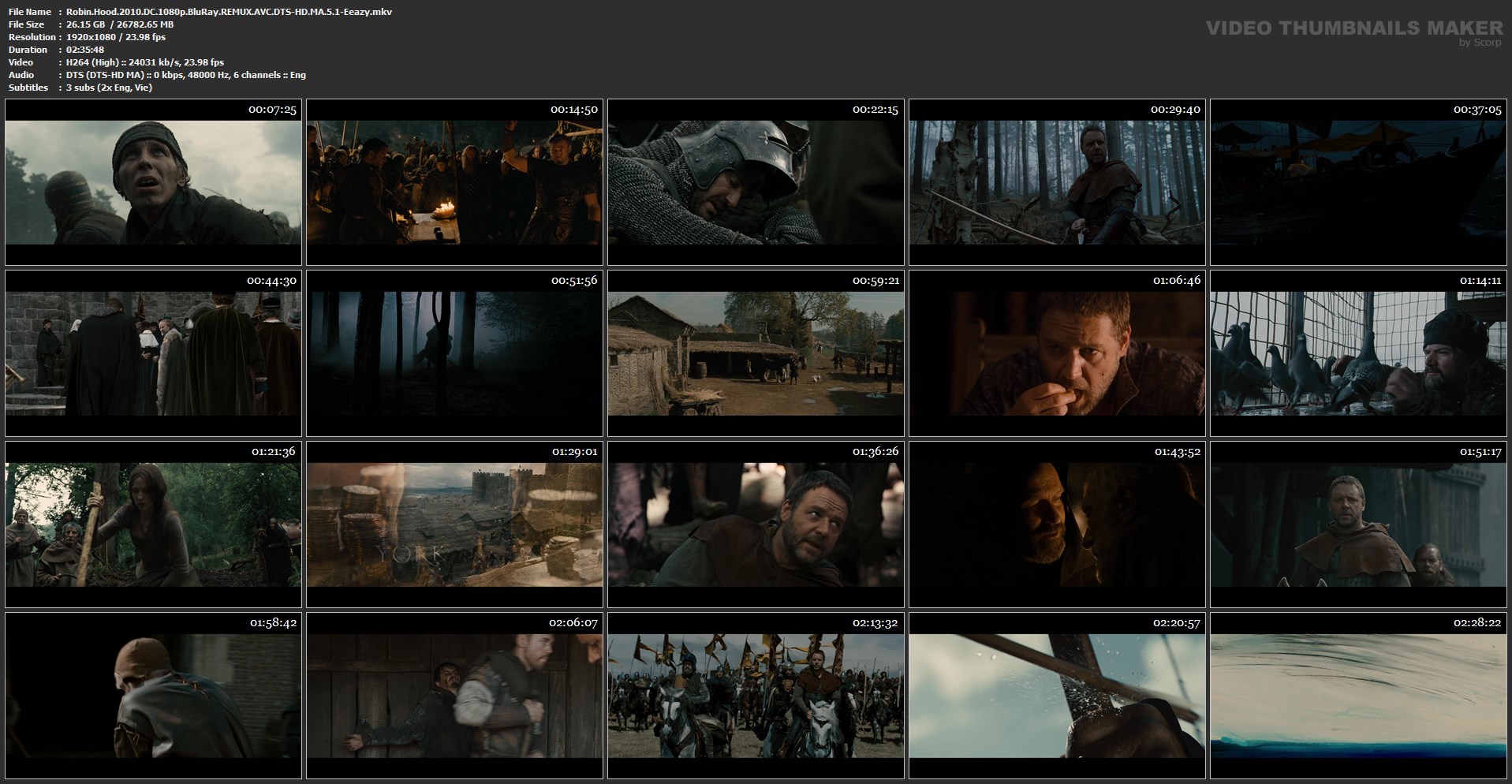The width and height of the screenshot is (1512, 784).
Task: Select the thumbnail at 01:21:36
Action: coord(153,525)
